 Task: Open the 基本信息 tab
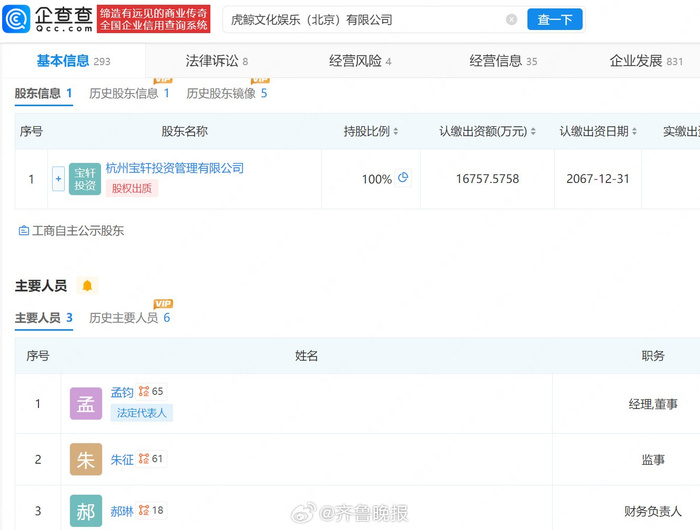(73, 61)
